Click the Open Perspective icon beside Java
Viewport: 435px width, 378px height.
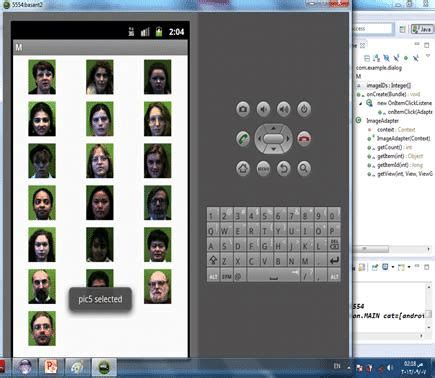click(402, 29)
